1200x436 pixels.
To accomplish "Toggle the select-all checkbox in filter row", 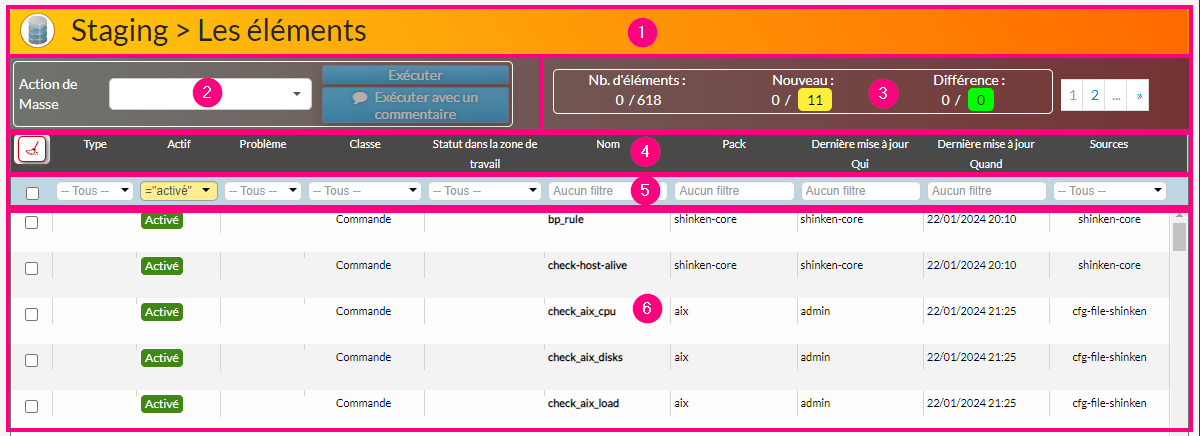I will (31, 192).
